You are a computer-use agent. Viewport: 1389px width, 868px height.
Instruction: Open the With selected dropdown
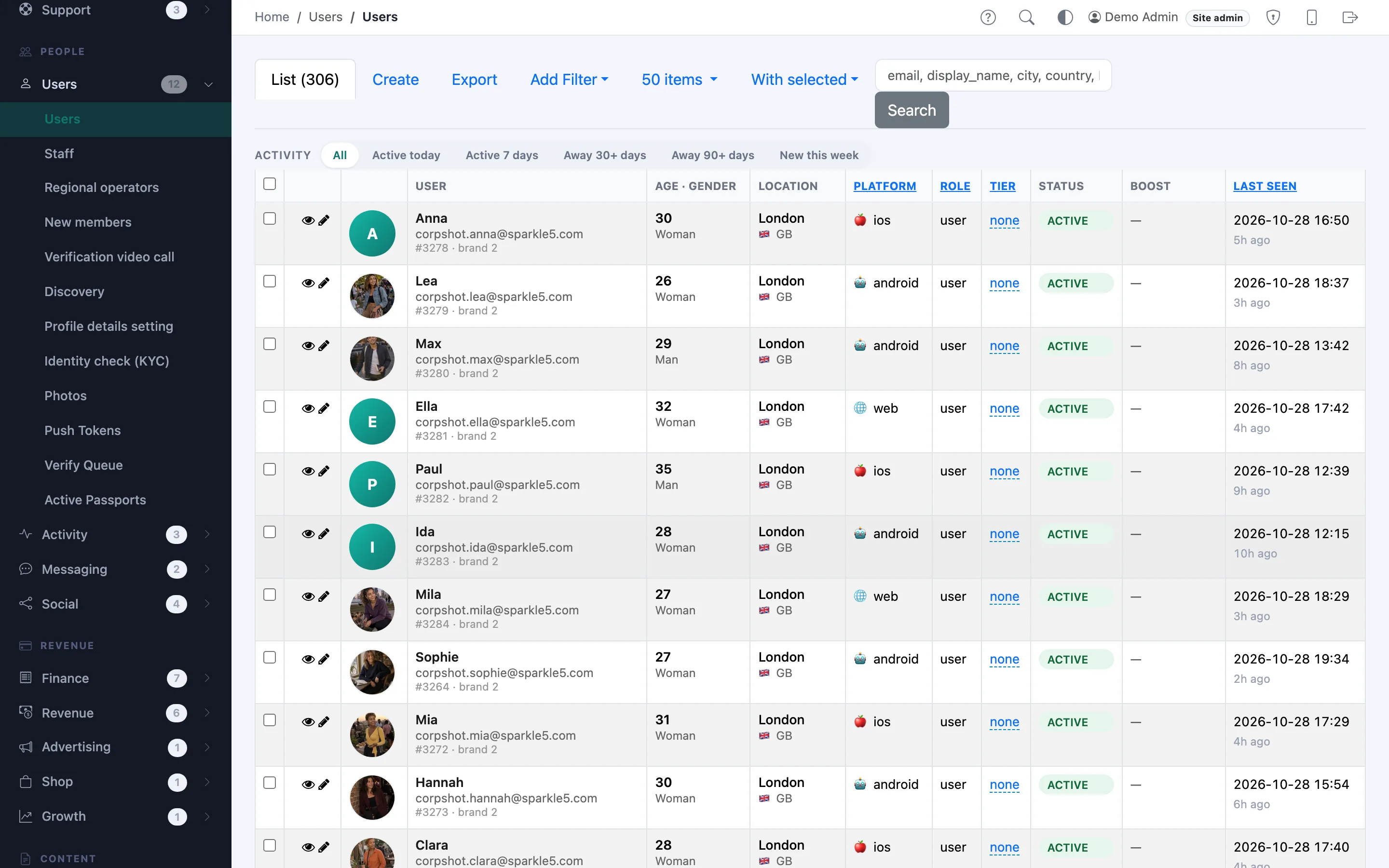[804, 79]
